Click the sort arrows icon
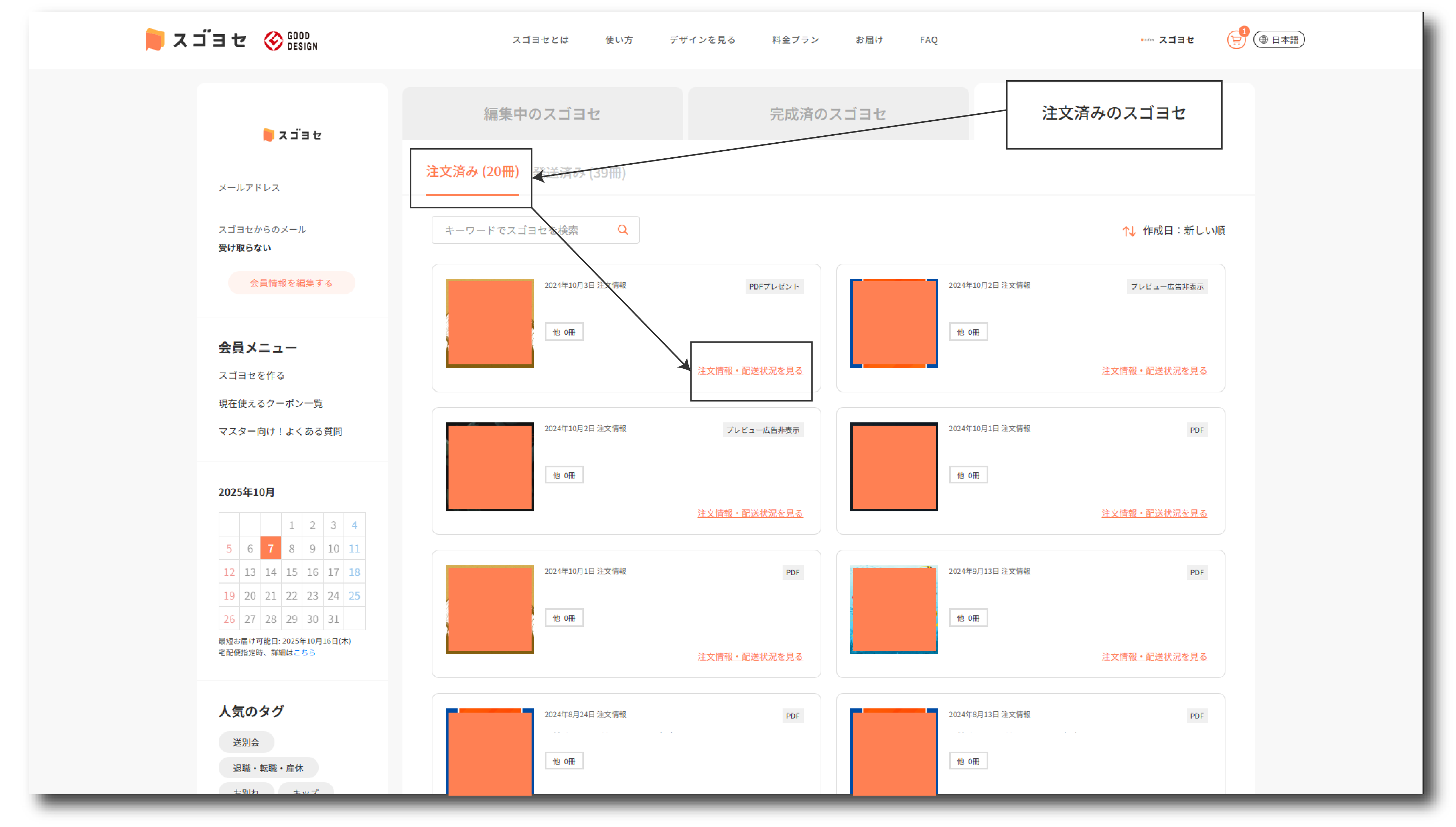Viewport: 1456px width, 827px height. [x=1128, y=231]
